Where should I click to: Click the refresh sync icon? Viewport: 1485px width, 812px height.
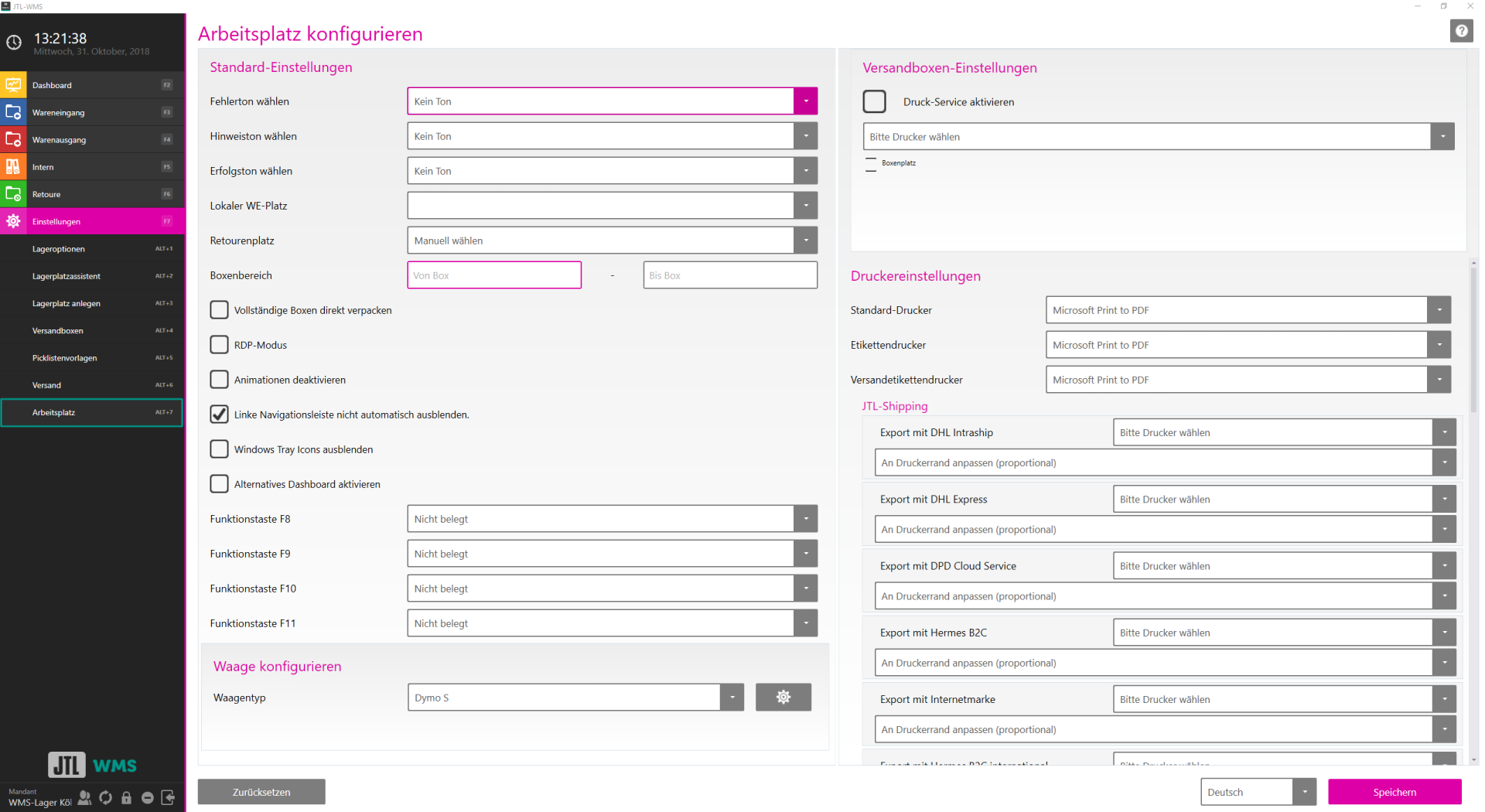(106, 797)
